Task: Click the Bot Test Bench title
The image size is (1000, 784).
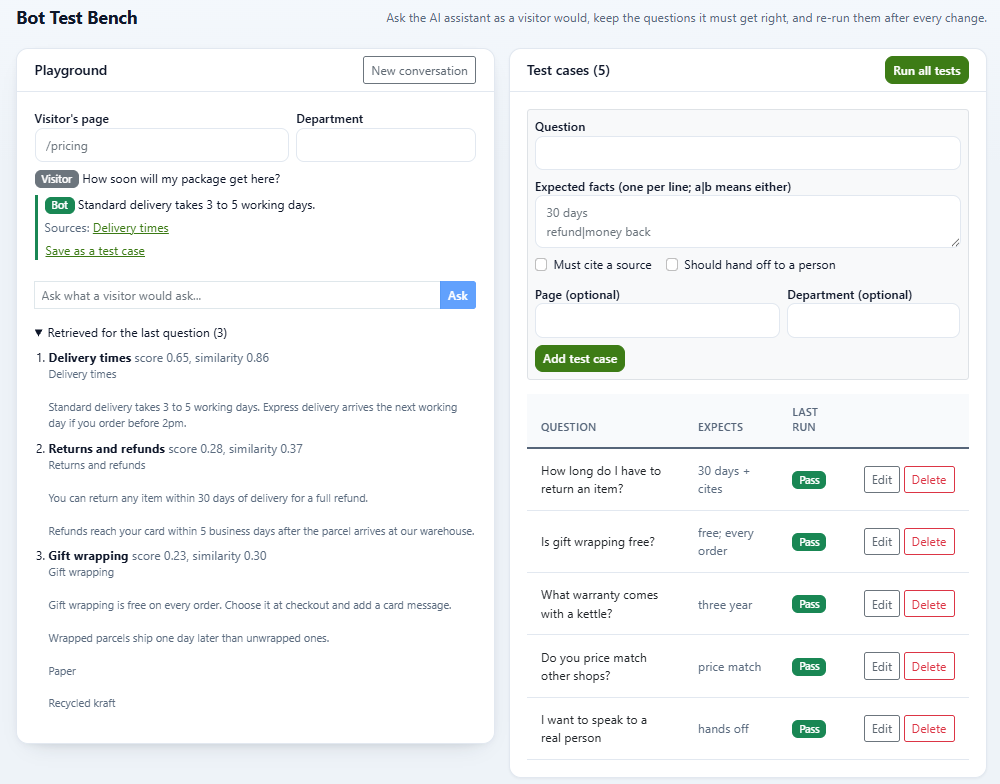Action: [77, 18]
